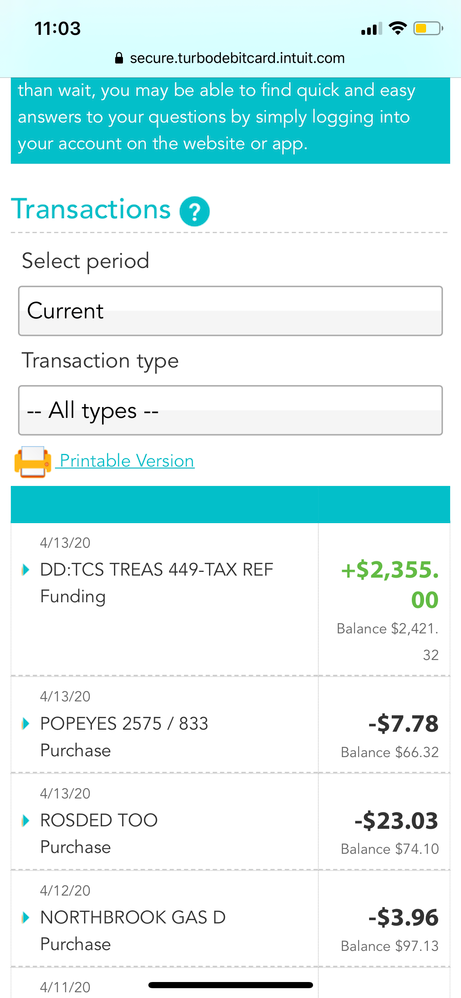
Task: Select the DD:TCS TREAS 449-TAX REF entry
Action: [x=157, y=570]
